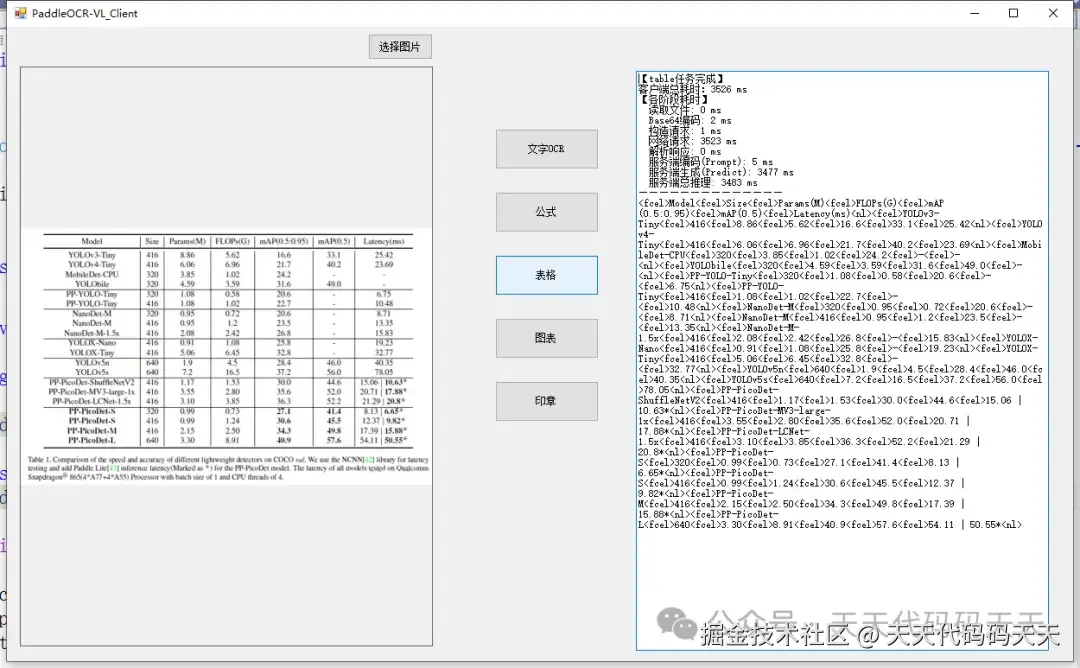1080x668 pixels.
Task: Click the Latency(ms) column header in preview table
Action: (x=384, y=242)
